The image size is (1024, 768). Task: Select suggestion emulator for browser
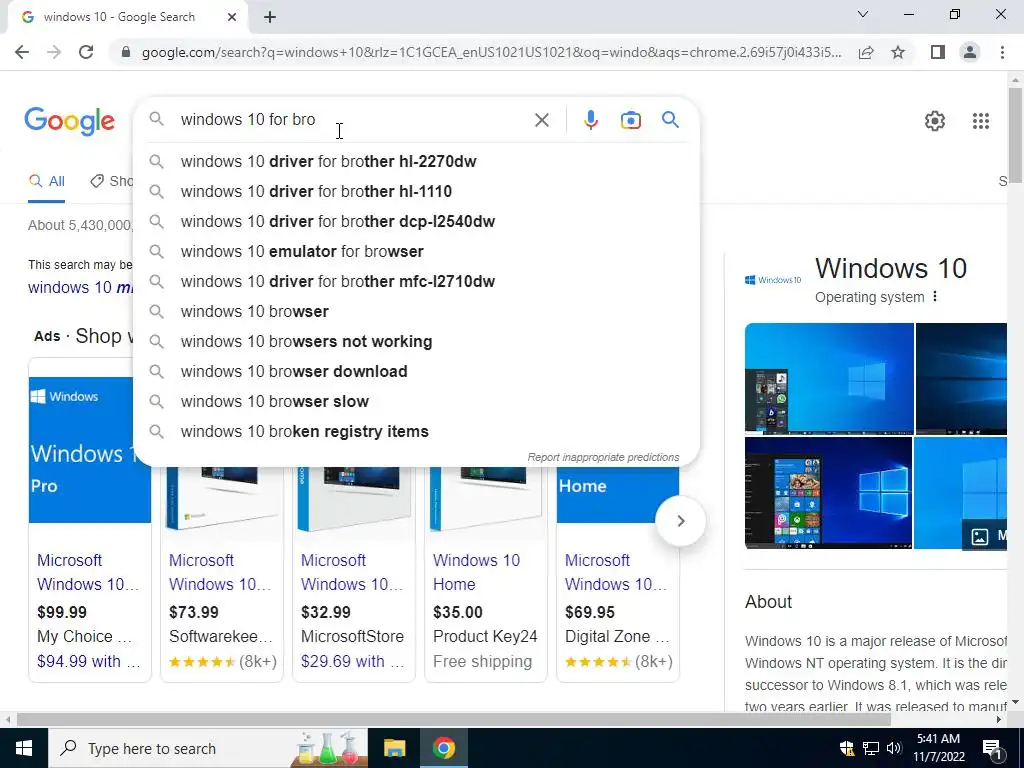pos(416,251)
